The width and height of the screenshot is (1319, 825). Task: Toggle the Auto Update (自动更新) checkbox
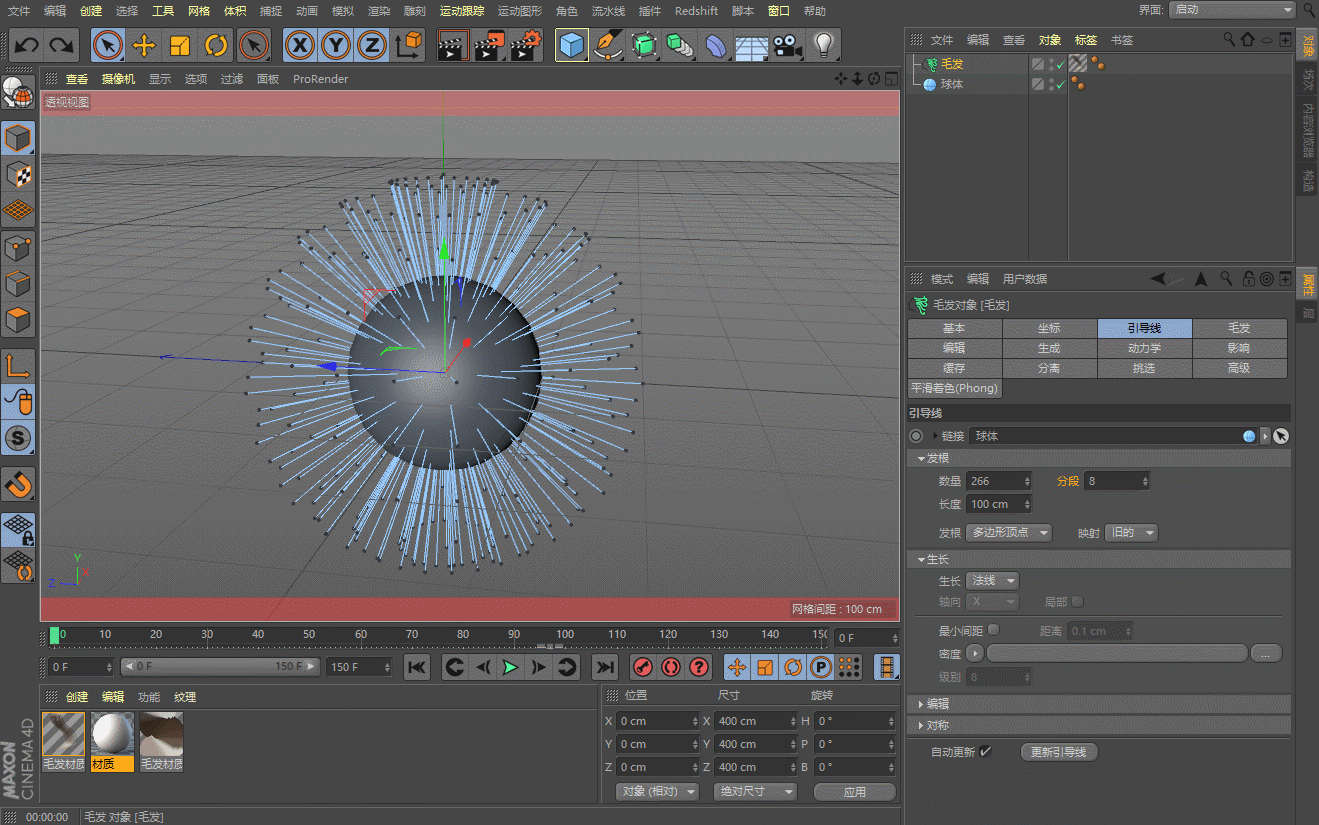(x=986, y=752)
